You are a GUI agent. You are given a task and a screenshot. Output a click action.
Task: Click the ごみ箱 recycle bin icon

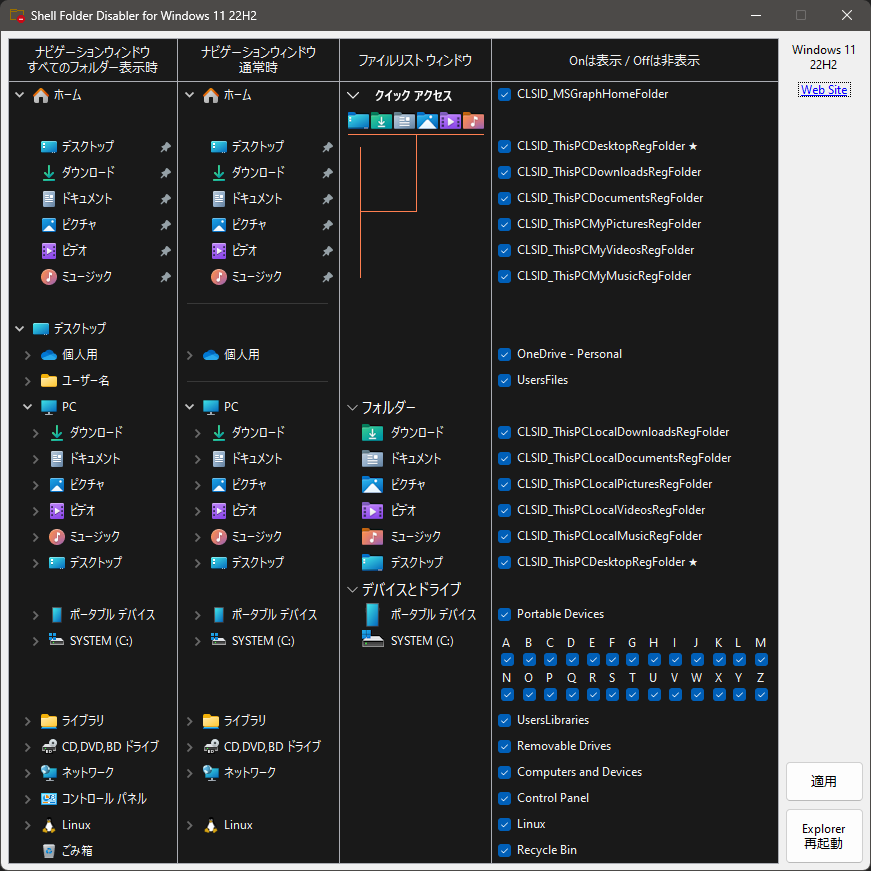click(x=49, y=851)
